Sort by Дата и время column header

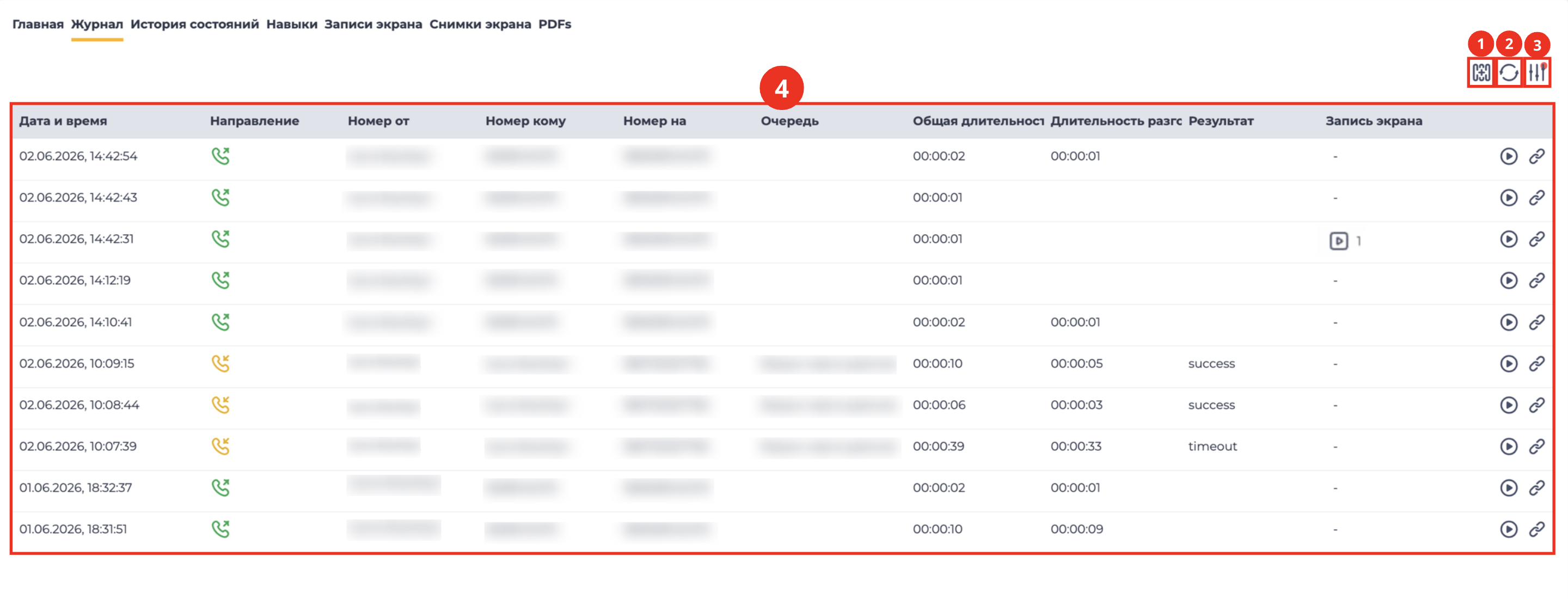tap(63, 120)
